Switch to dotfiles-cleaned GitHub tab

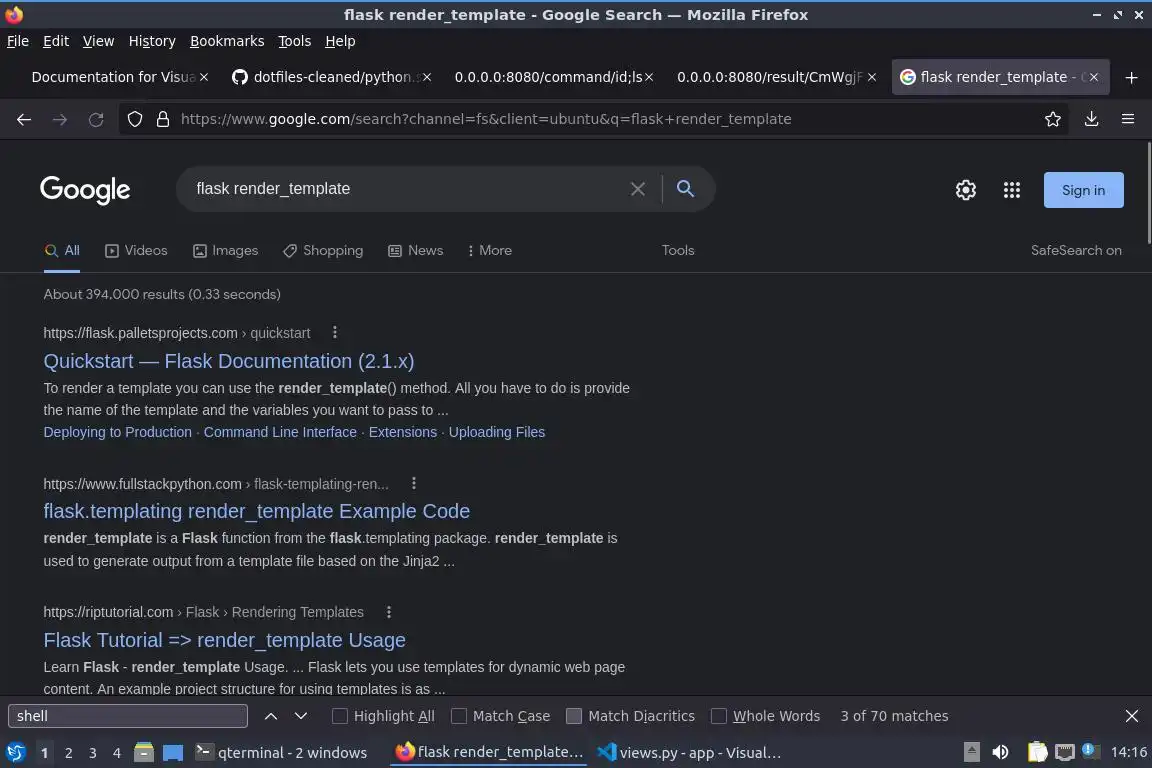(331, 77)
